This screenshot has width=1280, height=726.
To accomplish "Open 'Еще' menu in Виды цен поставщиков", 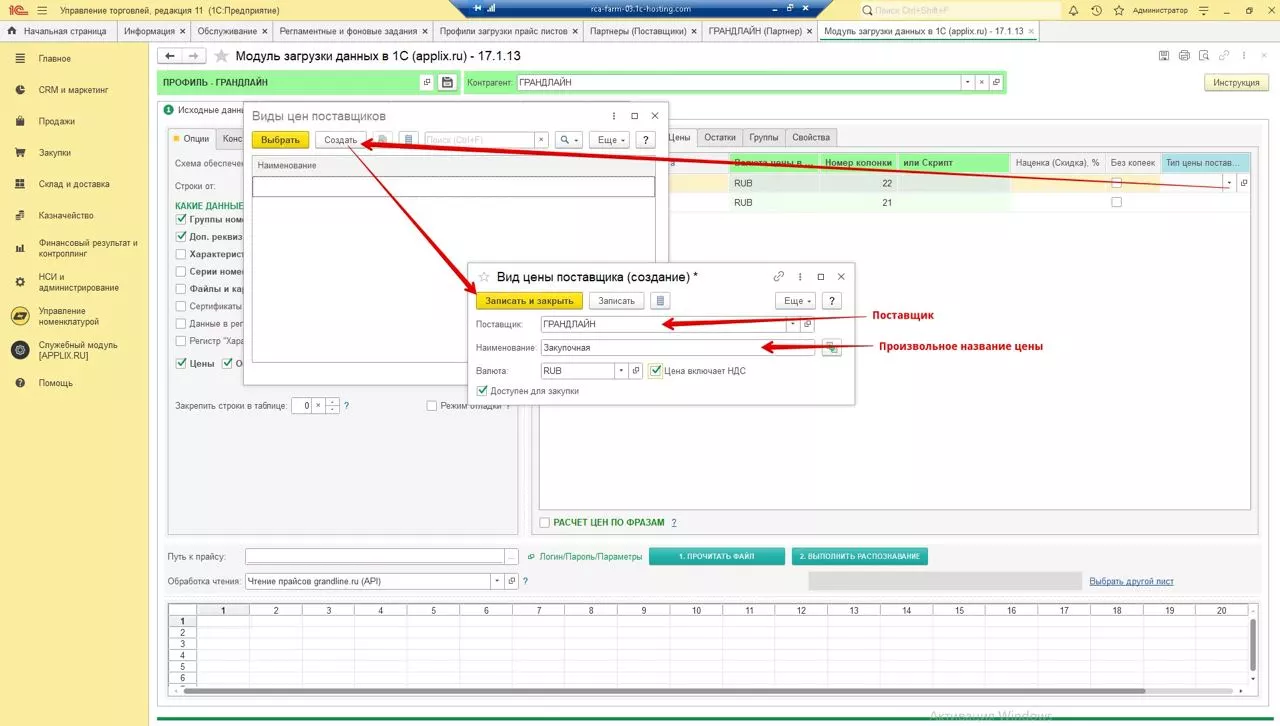I will (609, 140).
